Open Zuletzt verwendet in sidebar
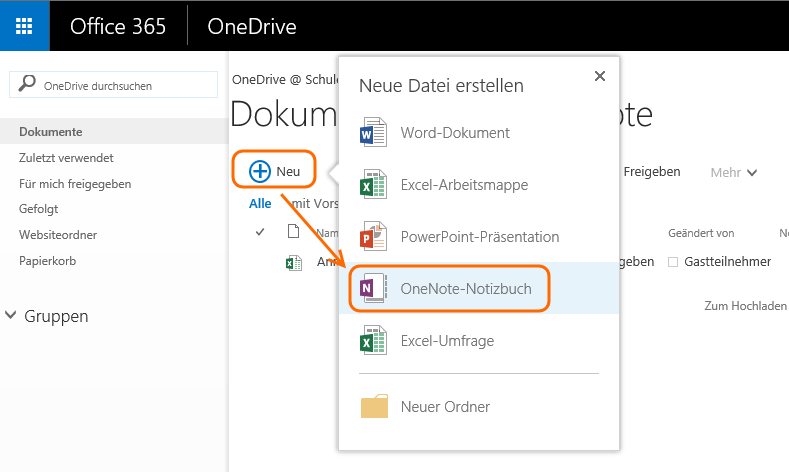The image size is (789, 472). point(66,158)
